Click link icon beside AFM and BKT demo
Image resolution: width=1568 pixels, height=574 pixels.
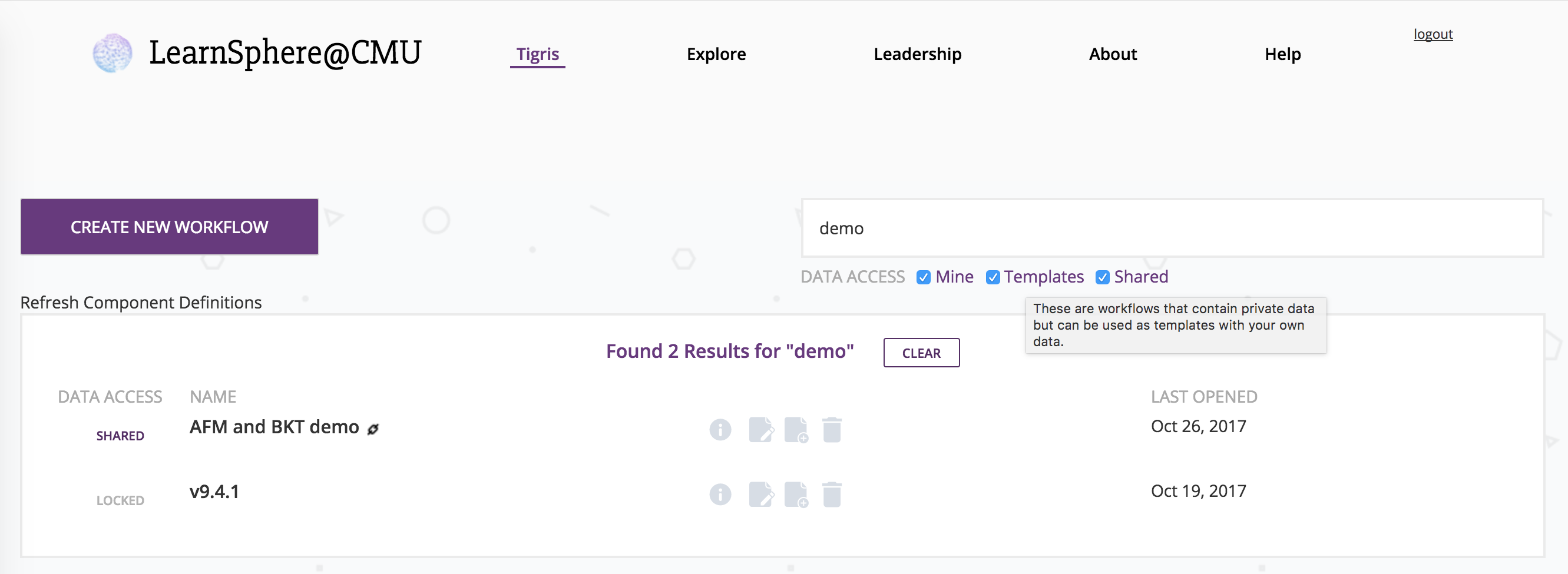[372, 429]
